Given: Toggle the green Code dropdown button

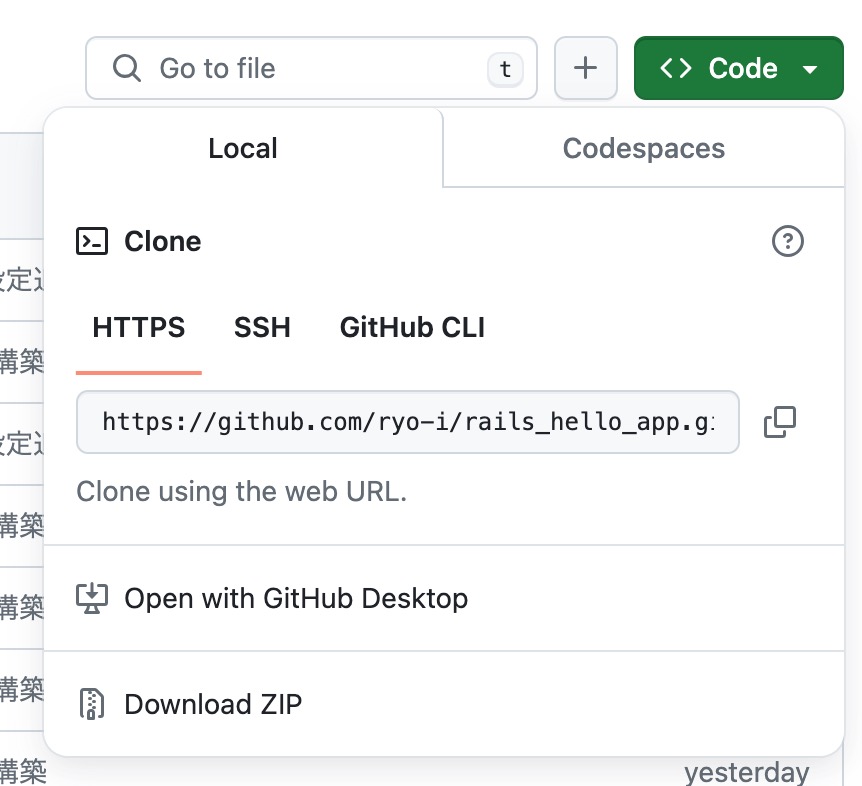Looking at the screenshot, I should tap(738, 68).
